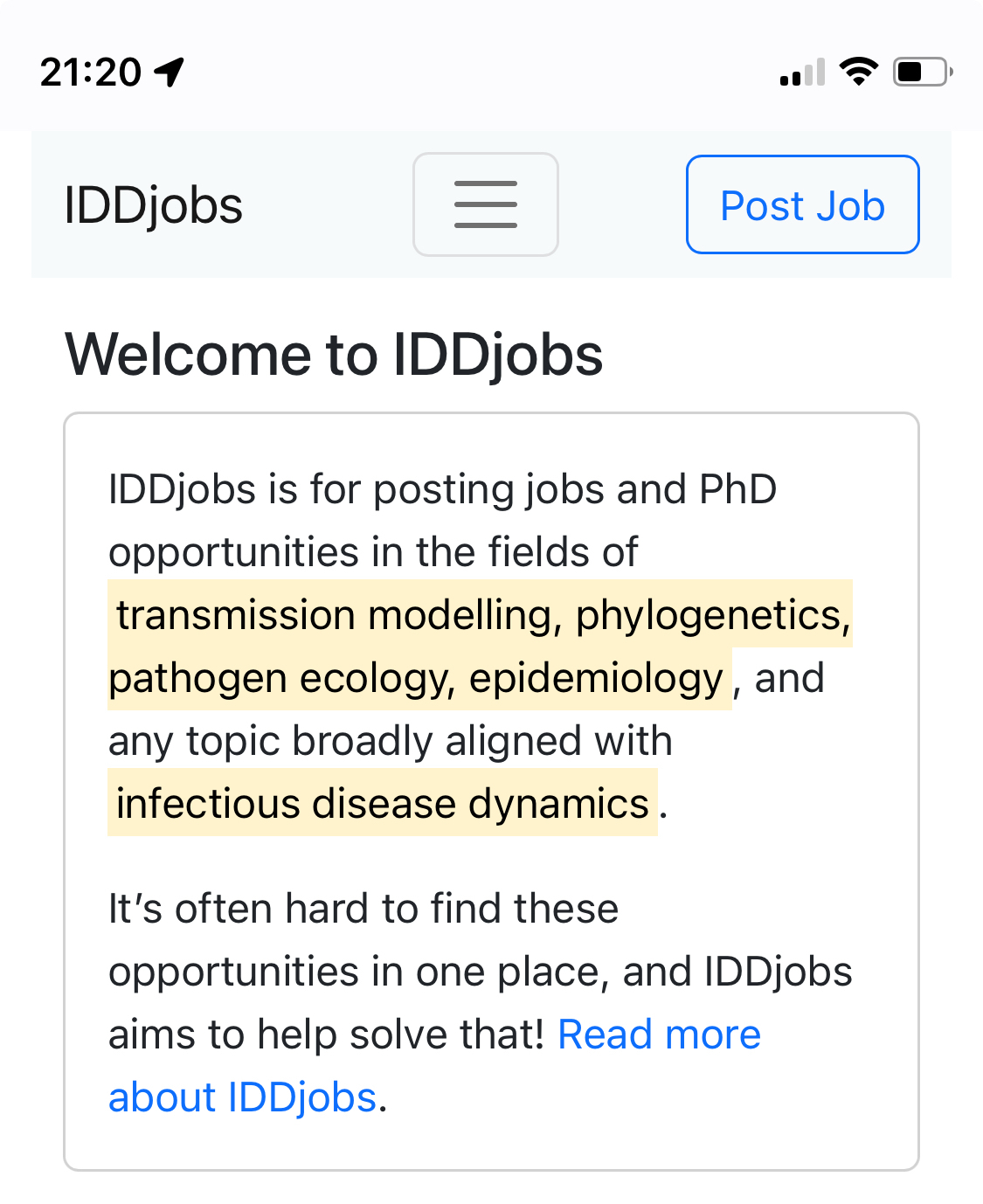Click the Post Job button
Image resolution: width=983 pixels, height=1204 pixels.
[x=802, y=204]
